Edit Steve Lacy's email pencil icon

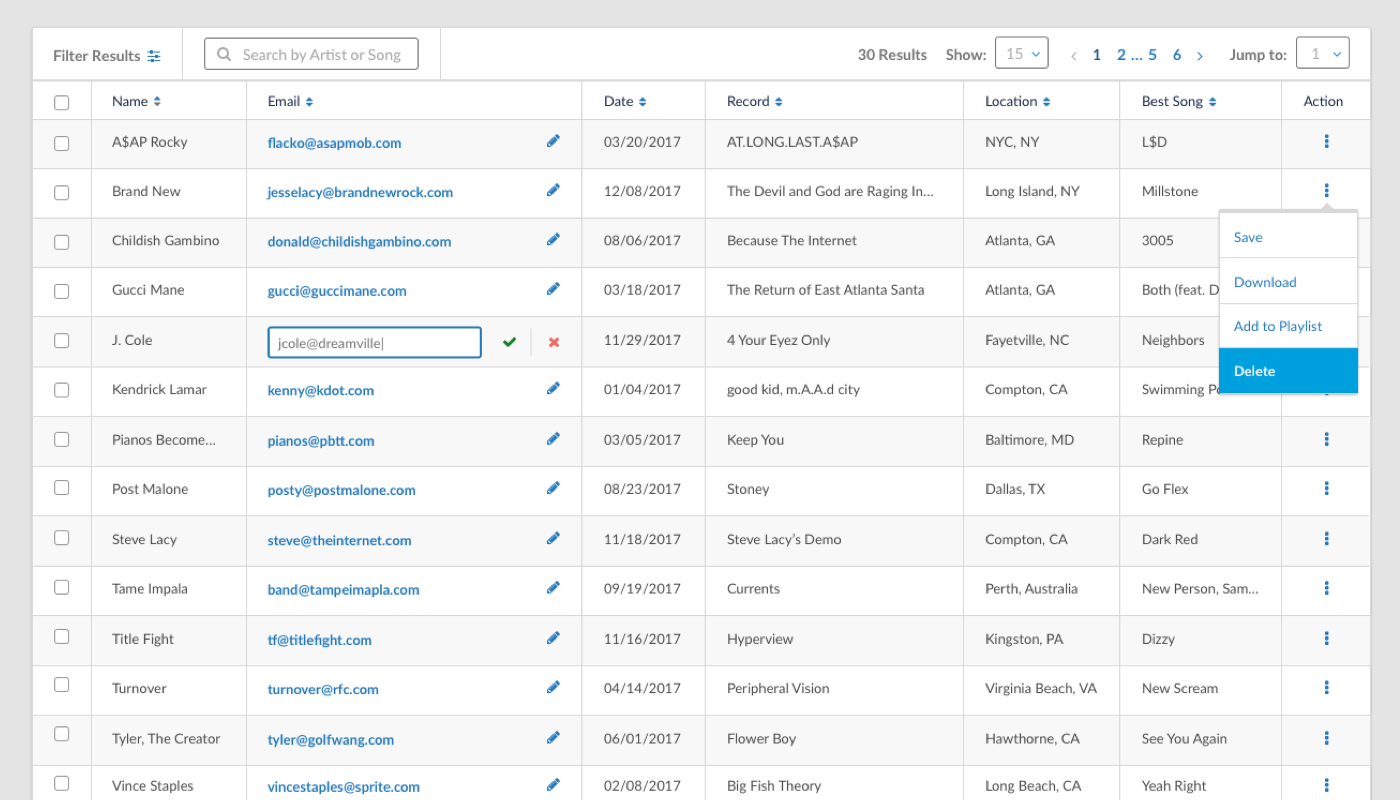click(553, 539)
